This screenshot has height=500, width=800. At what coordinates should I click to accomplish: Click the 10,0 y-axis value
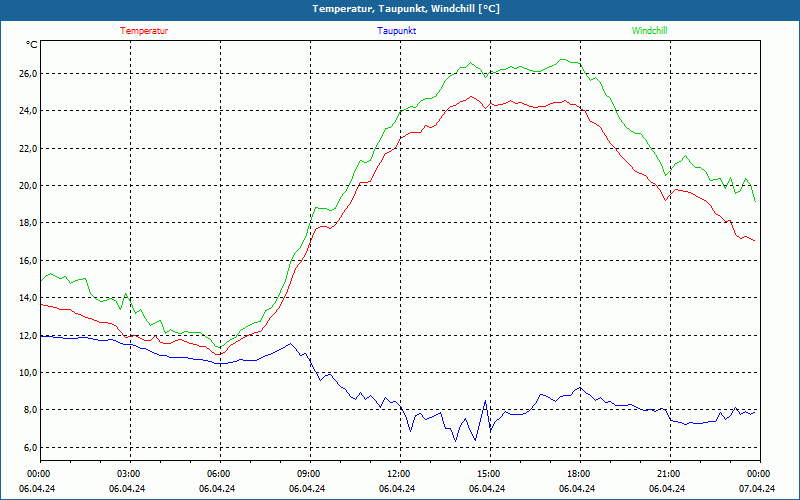coord(28,373)
